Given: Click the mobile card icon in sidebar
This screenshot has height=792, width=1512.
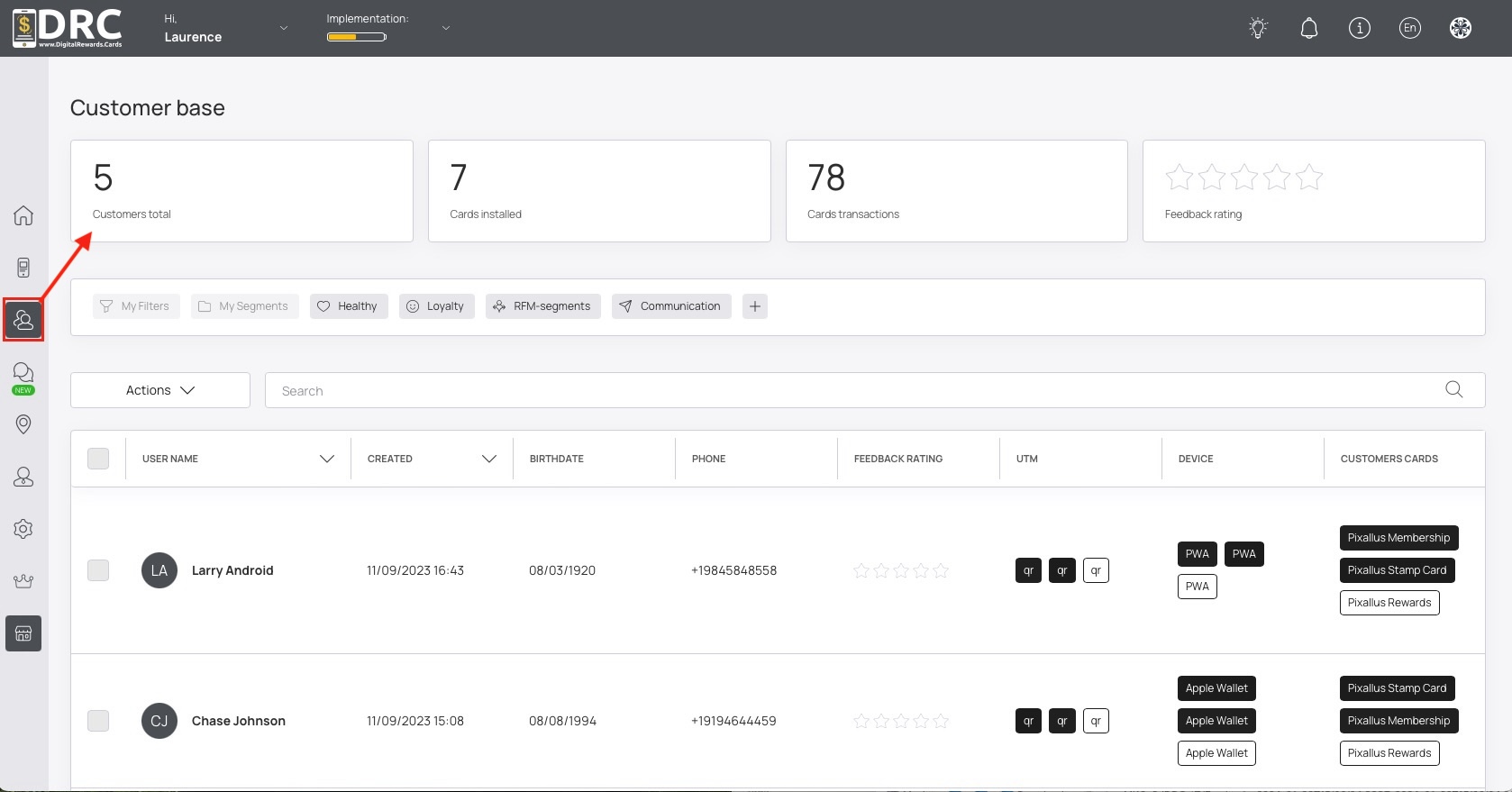Looking at the screenshot, I should pos(23,268).
